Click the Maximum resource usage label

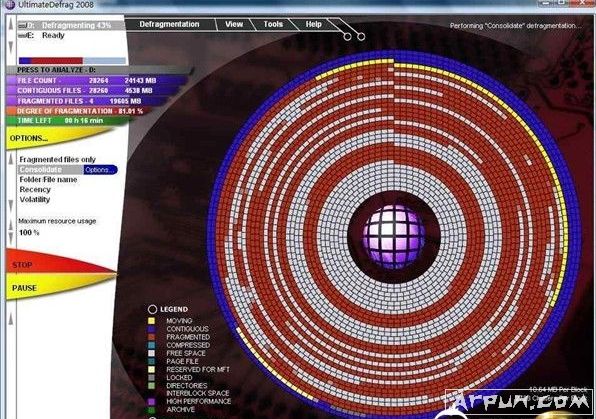click(57, 221)
